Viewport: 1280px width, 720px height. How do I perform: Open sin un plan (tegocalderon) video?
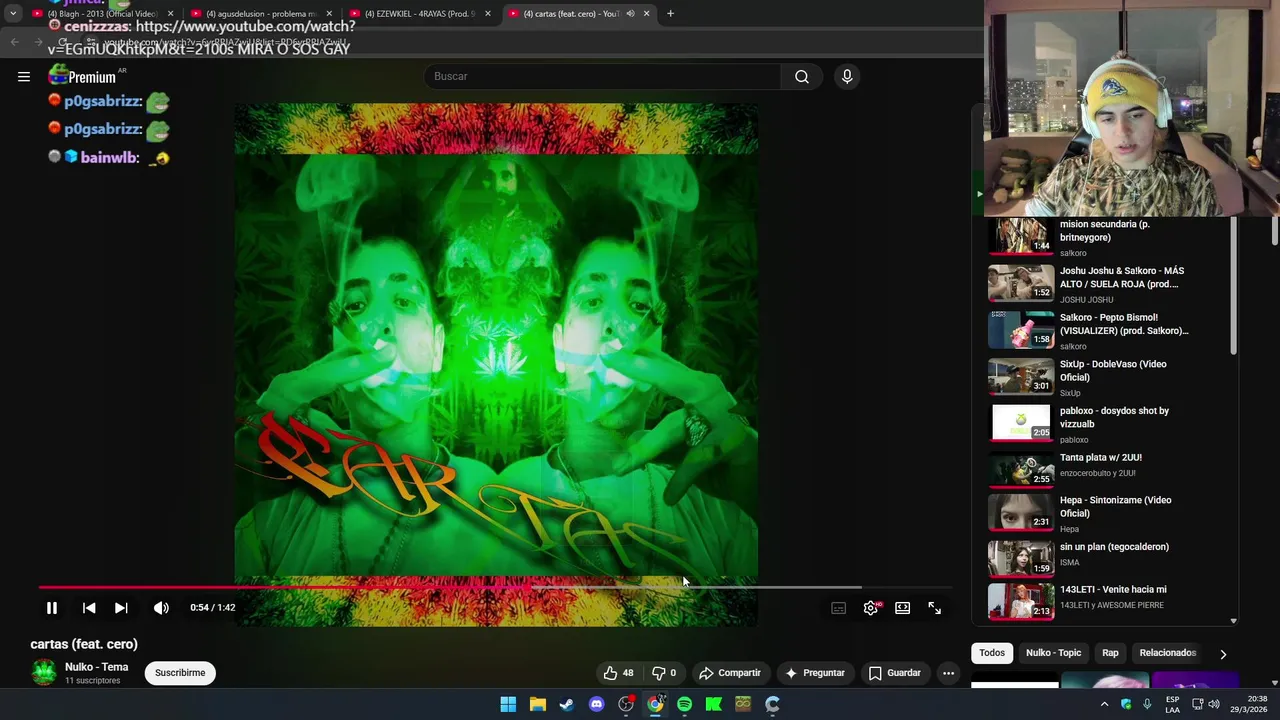(x=1114, y=547)
